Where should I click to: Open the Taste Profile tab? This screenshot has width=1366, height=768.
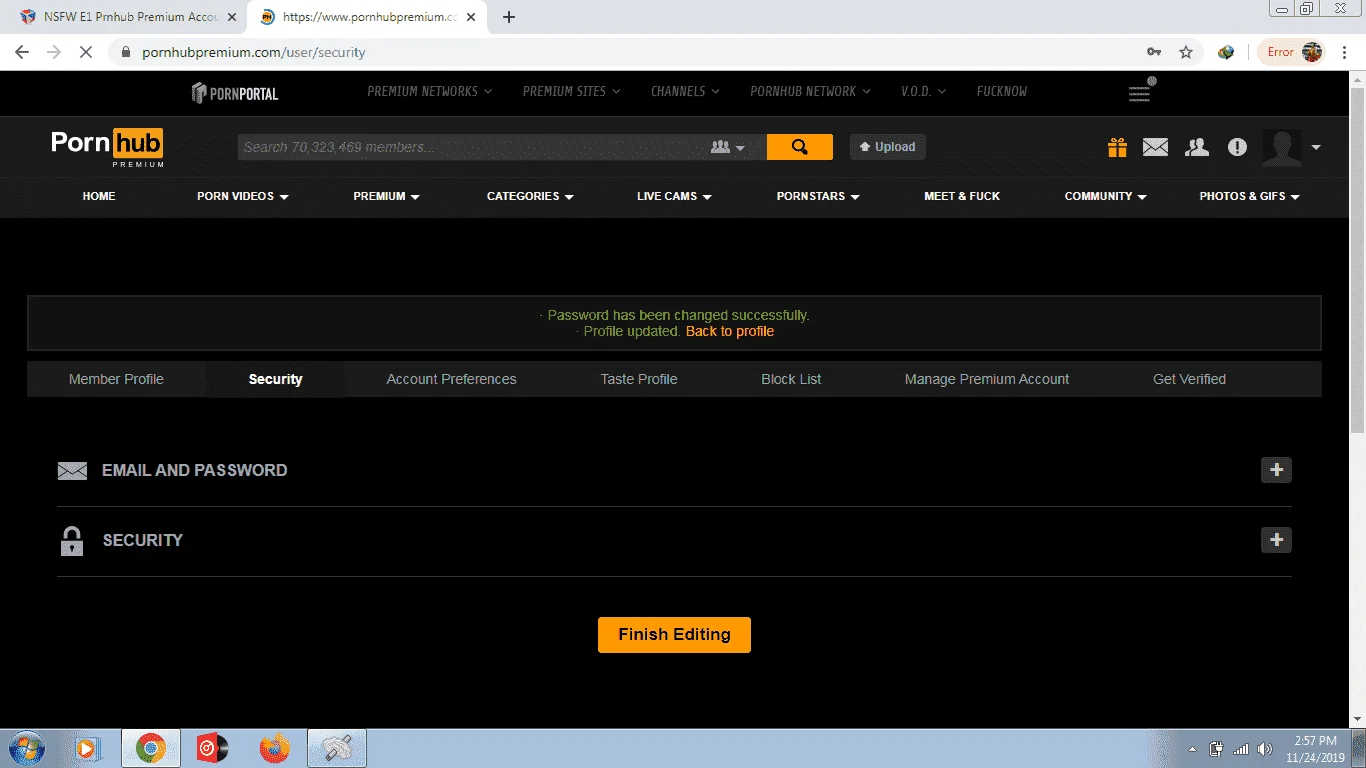click(x=639, y=379)
